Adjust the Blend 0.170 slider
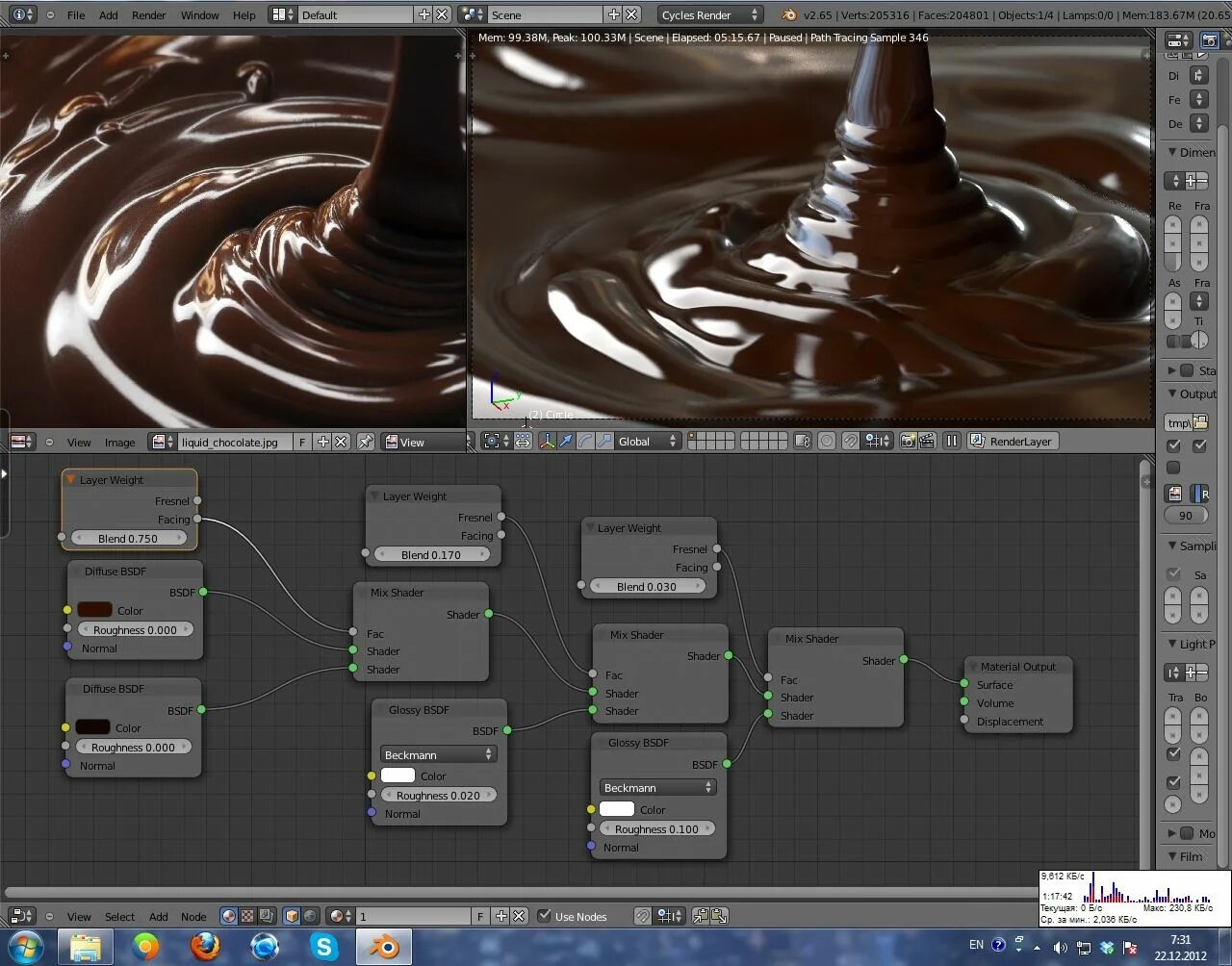 (x=432, y=554)
